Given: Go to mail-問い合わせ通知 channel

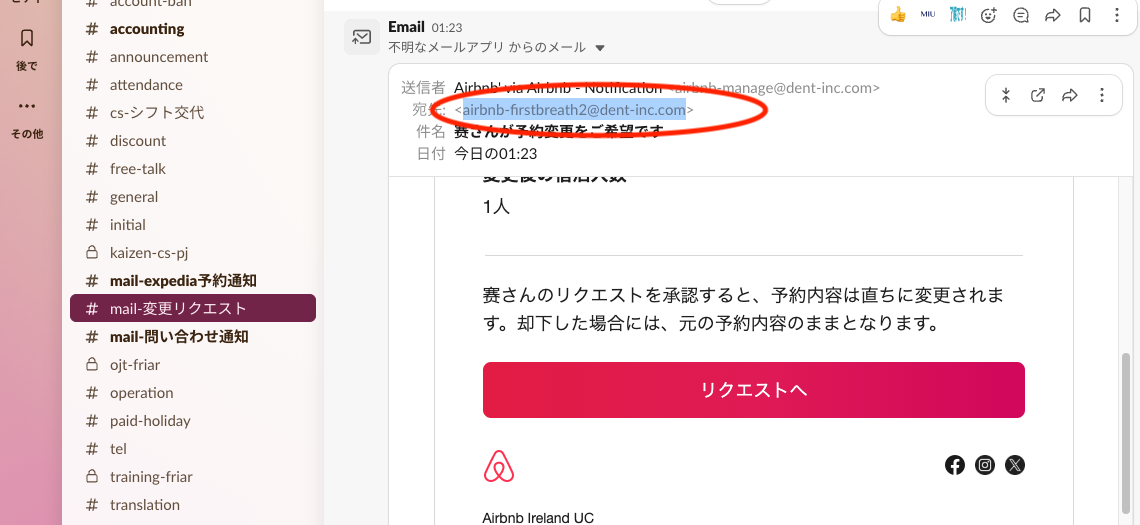Looking at the screenshot, I should point(179,337).
